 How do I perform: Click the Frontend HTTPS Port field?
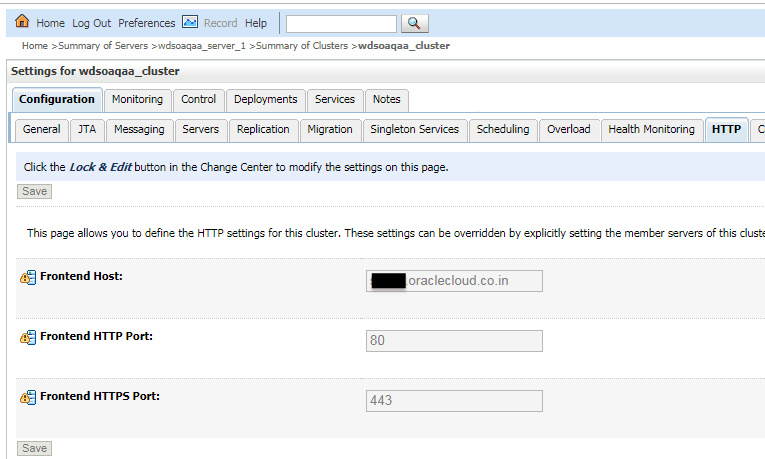tap(454, 401)
